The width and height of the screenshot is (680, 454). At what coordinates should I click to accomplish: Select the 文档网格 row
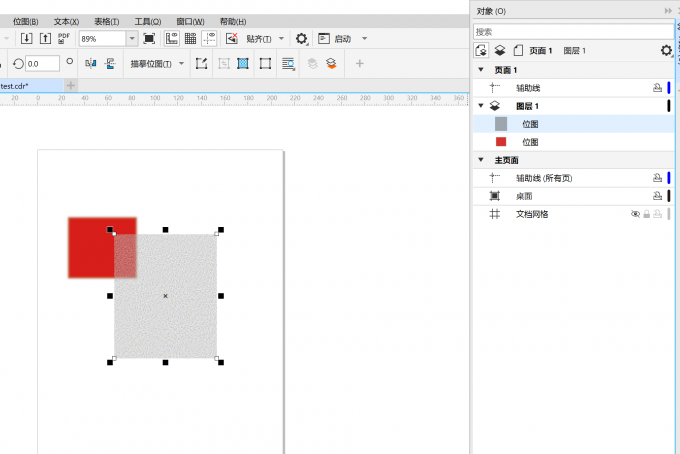573,214
